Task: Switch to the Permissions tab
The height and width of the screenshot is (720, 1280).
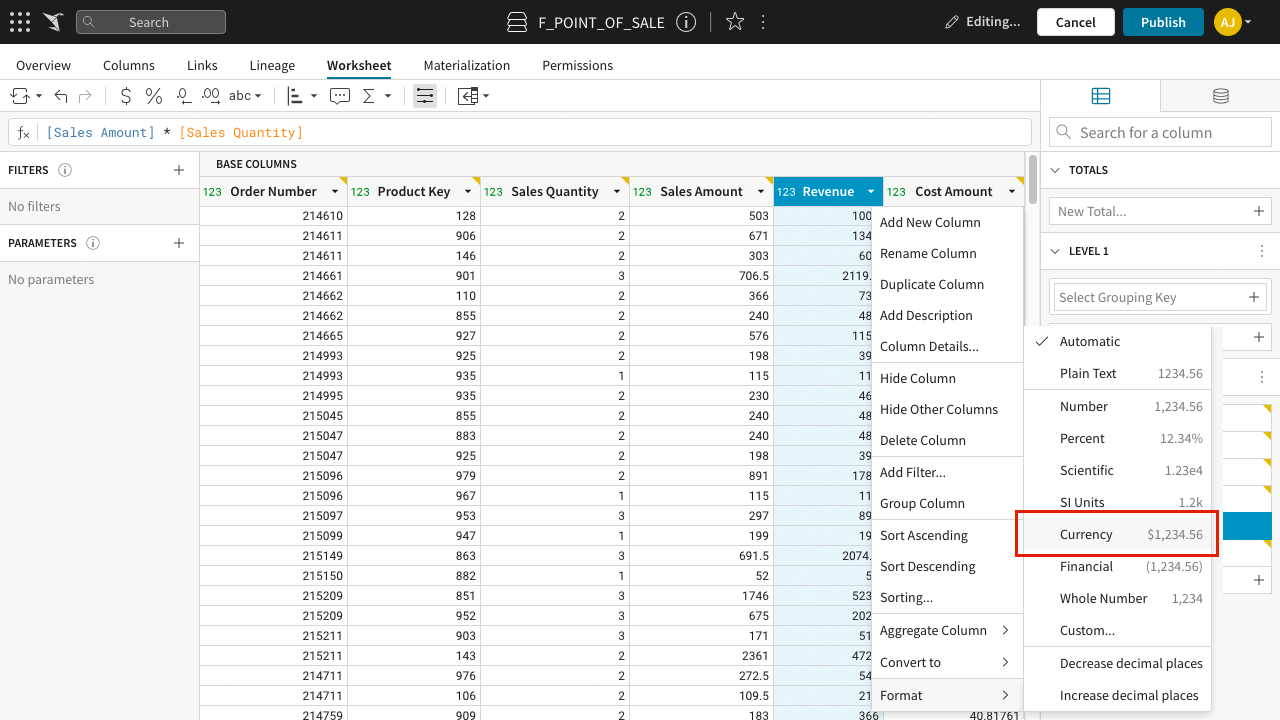Action: 578,65
